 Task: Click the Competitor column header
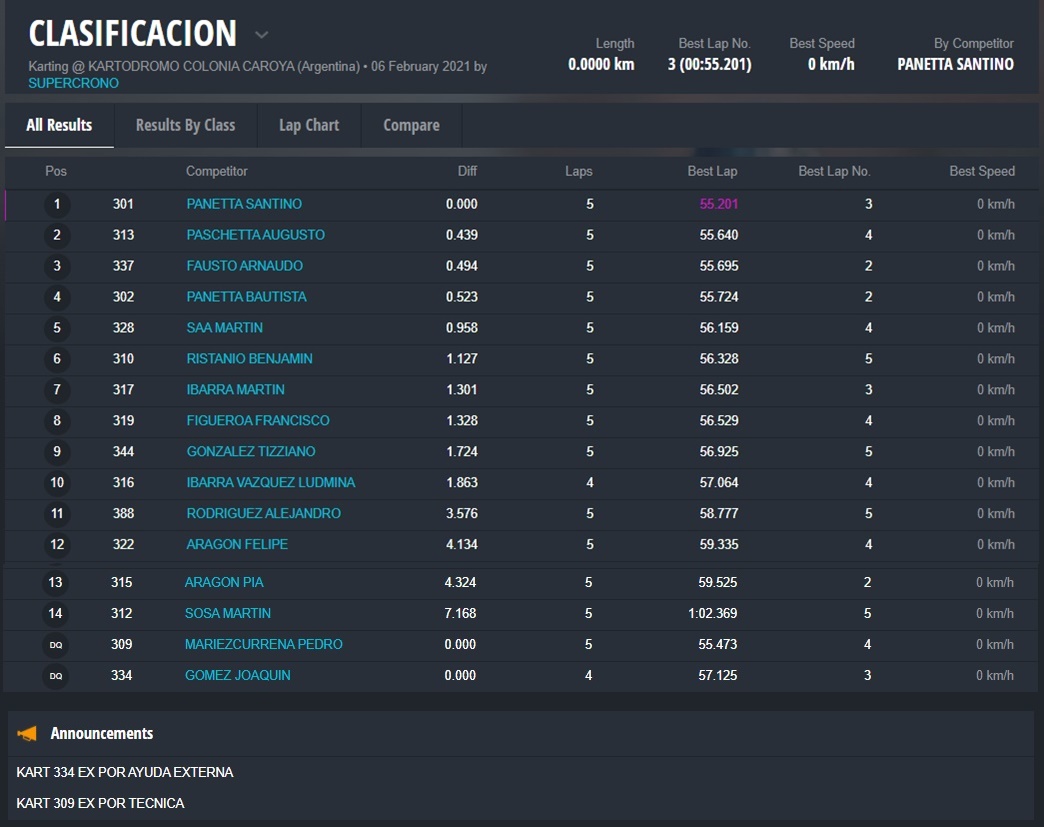click(216, 171)
